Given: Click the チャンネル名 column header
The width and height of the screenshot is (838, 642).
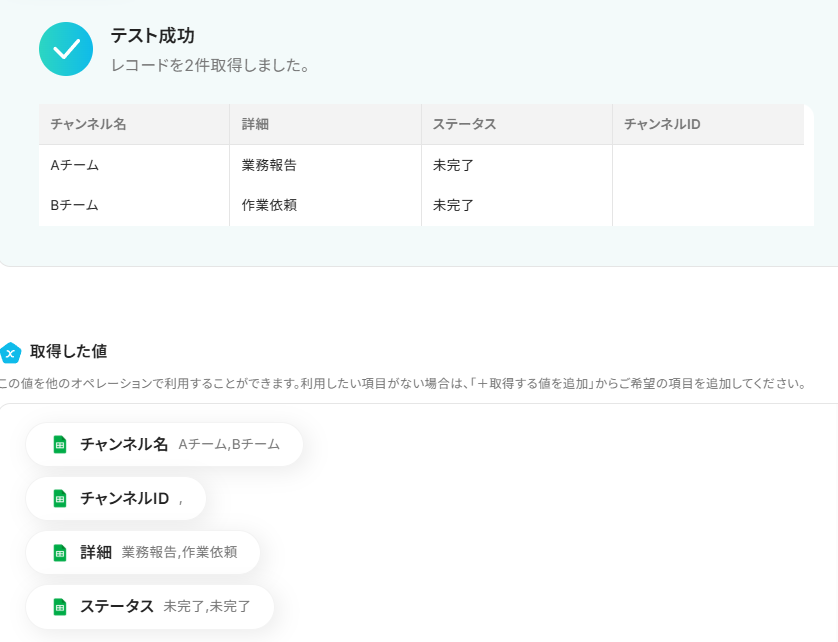Looking at the screenshot, I should click(x=88, y=125).
